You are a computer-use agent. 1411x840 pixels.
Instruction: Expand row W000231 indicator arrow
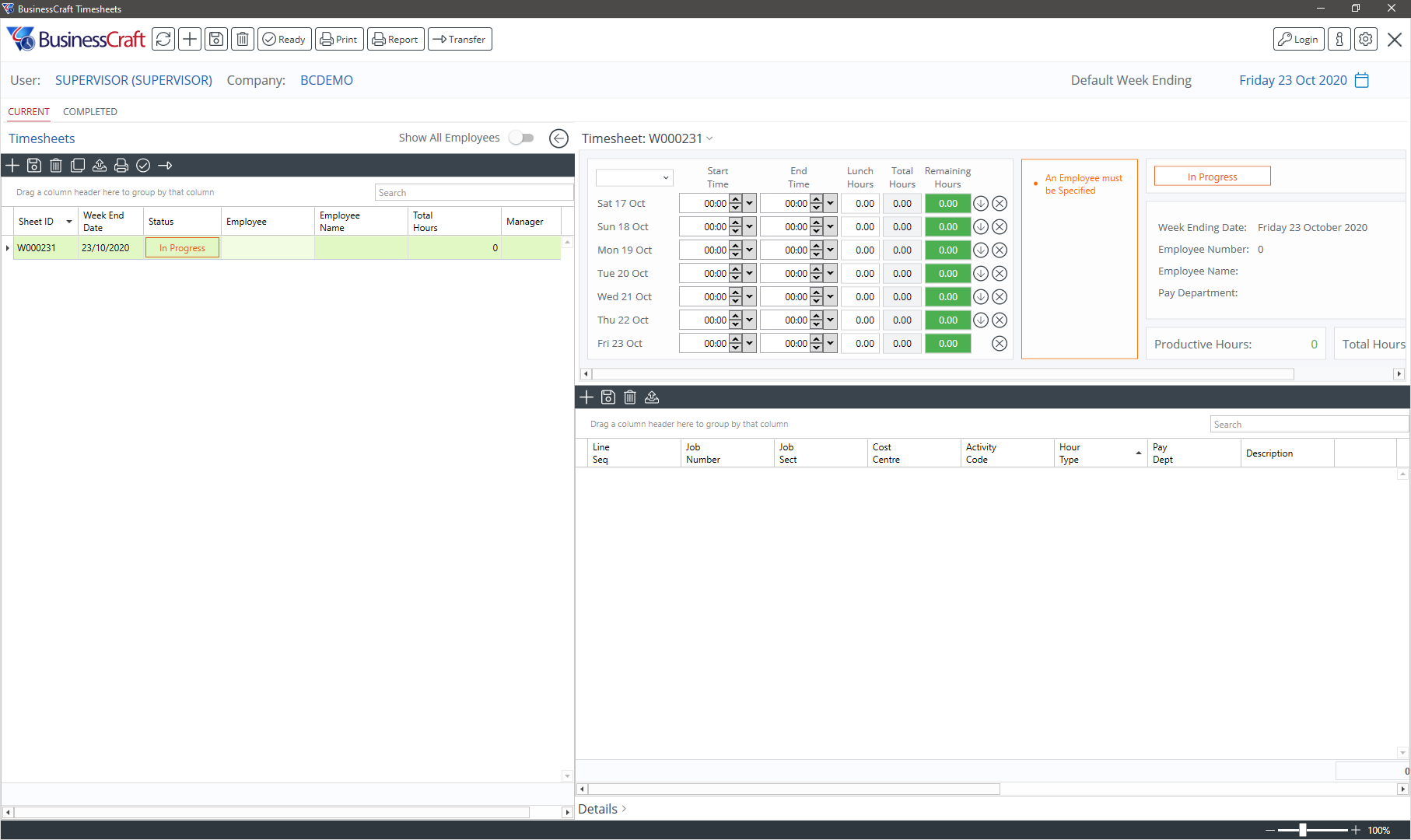pyautogui.click(x=8, y=248)
